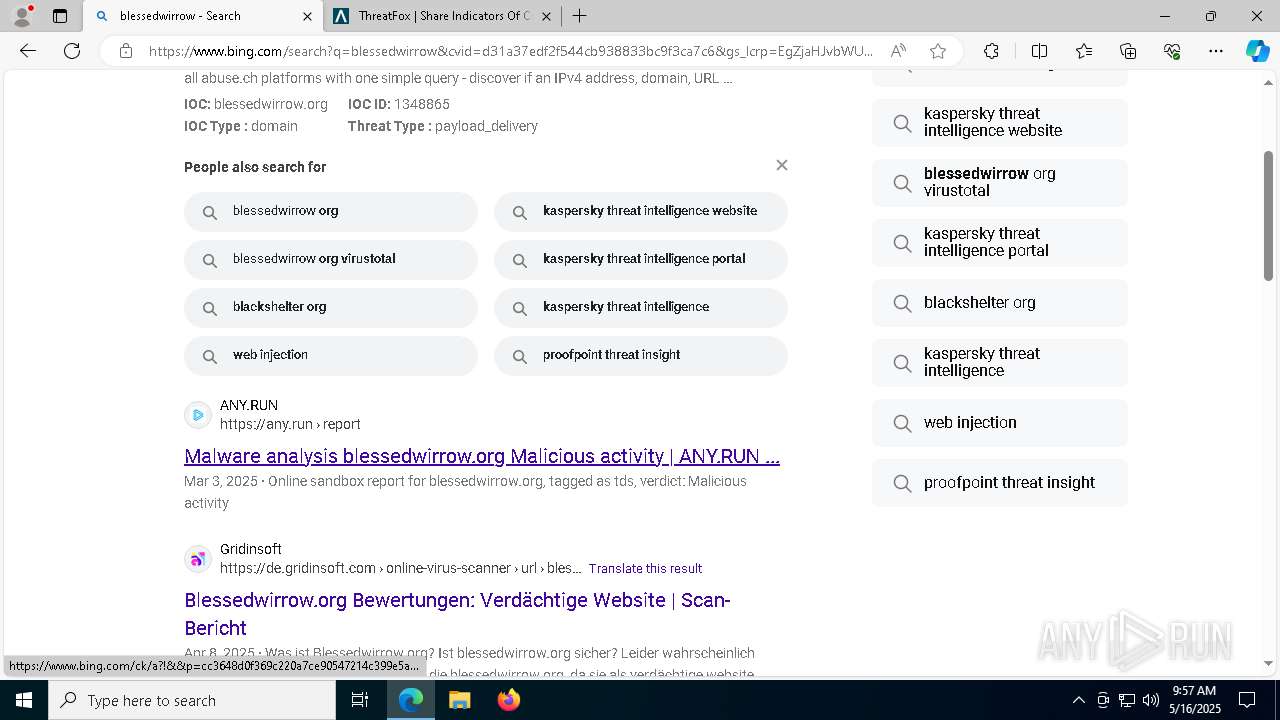1280x720 pixels.
Task: View site information lock icon
Action: pyautogui.click(x=126, y=51)
